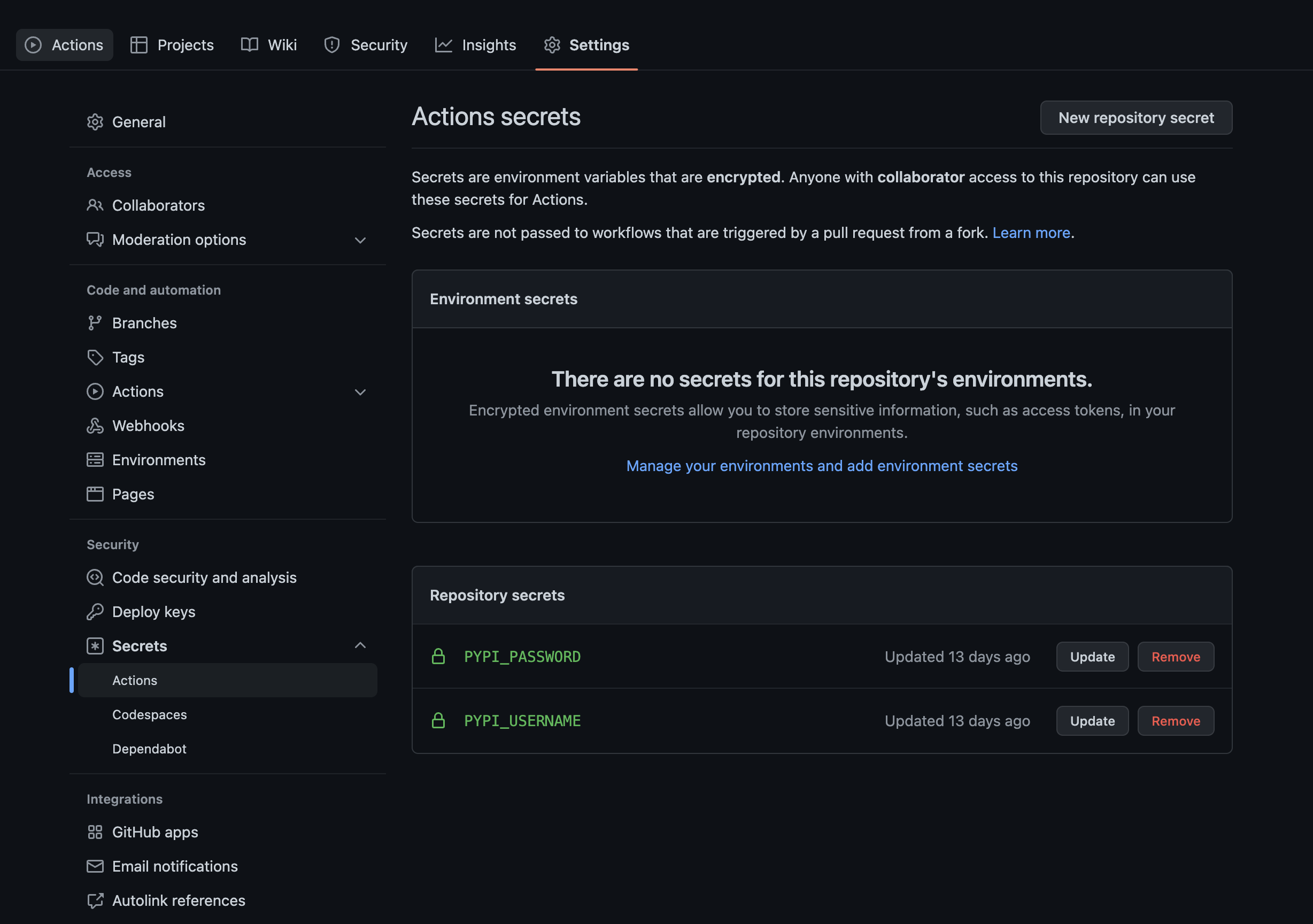This screenshot has width=1313, height=924.
Task: Click the Deploy keys key icon
Action: point(95,612)
